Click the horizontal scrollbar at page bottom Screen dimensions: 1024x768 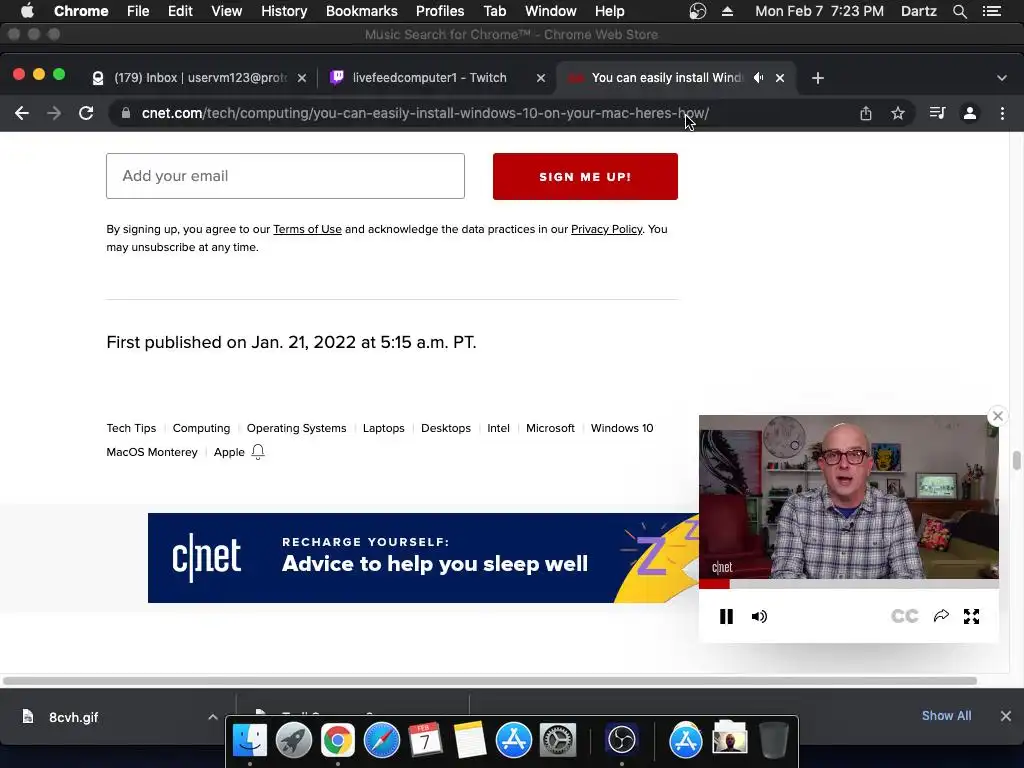click(490, 680)
